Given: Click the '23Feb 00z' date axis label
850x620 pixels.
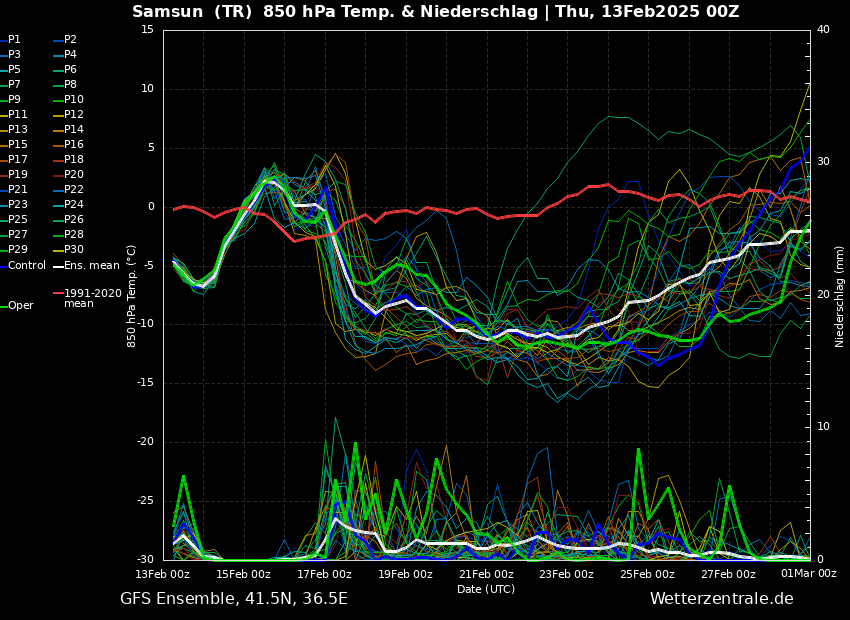Looking at the screenshot, I should tap(566, 574).
